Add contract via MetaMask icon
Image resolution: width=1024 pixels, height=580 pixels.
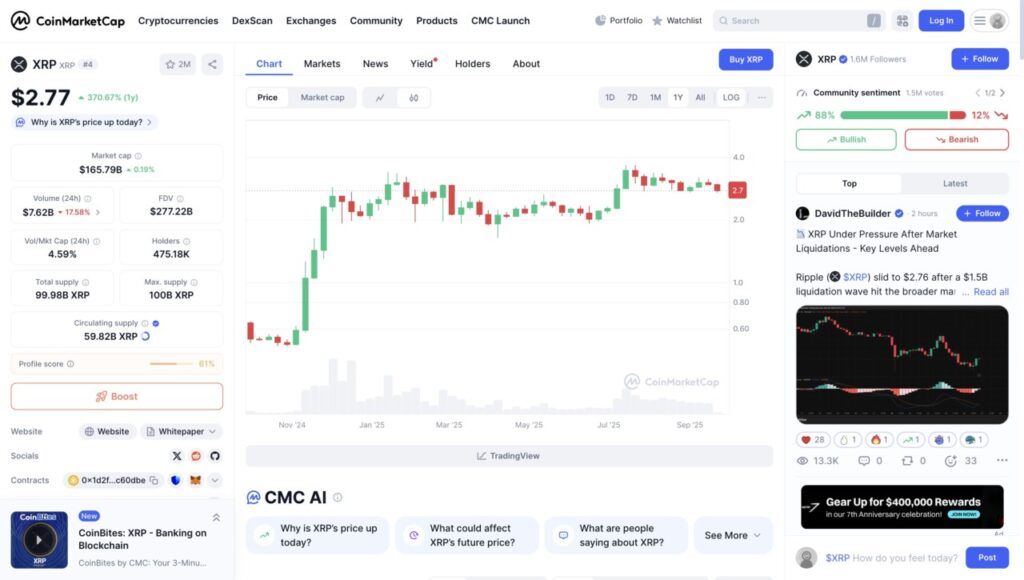(x=196, y=480)
